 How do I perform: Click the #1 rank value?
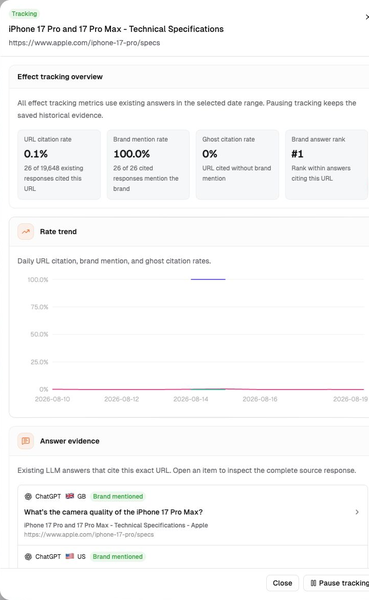point(297,154)
